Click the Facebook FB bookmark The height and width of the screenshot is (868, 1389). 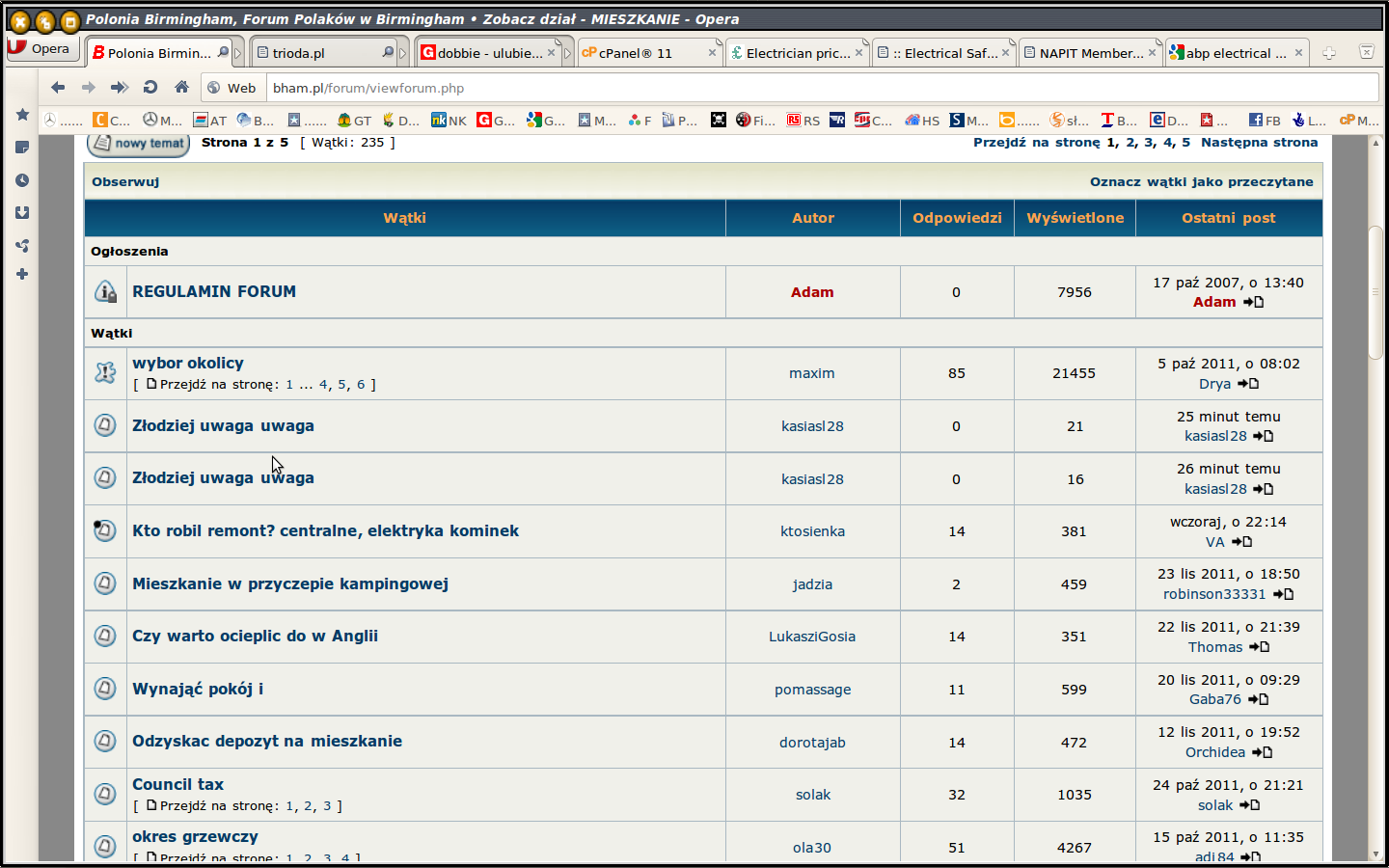click(1265, 121)
